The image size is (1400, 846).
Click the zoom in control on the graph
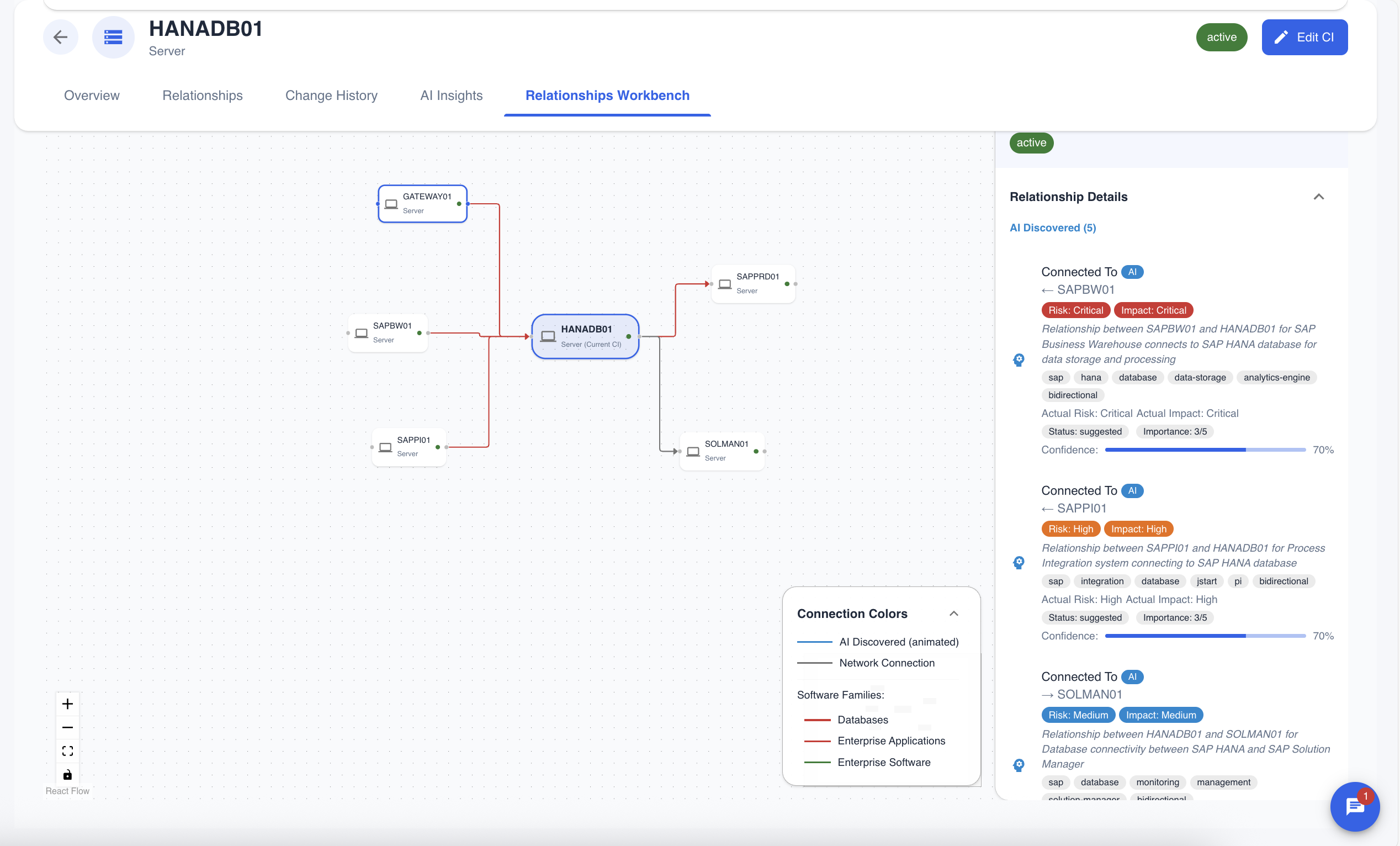[67, 704]
